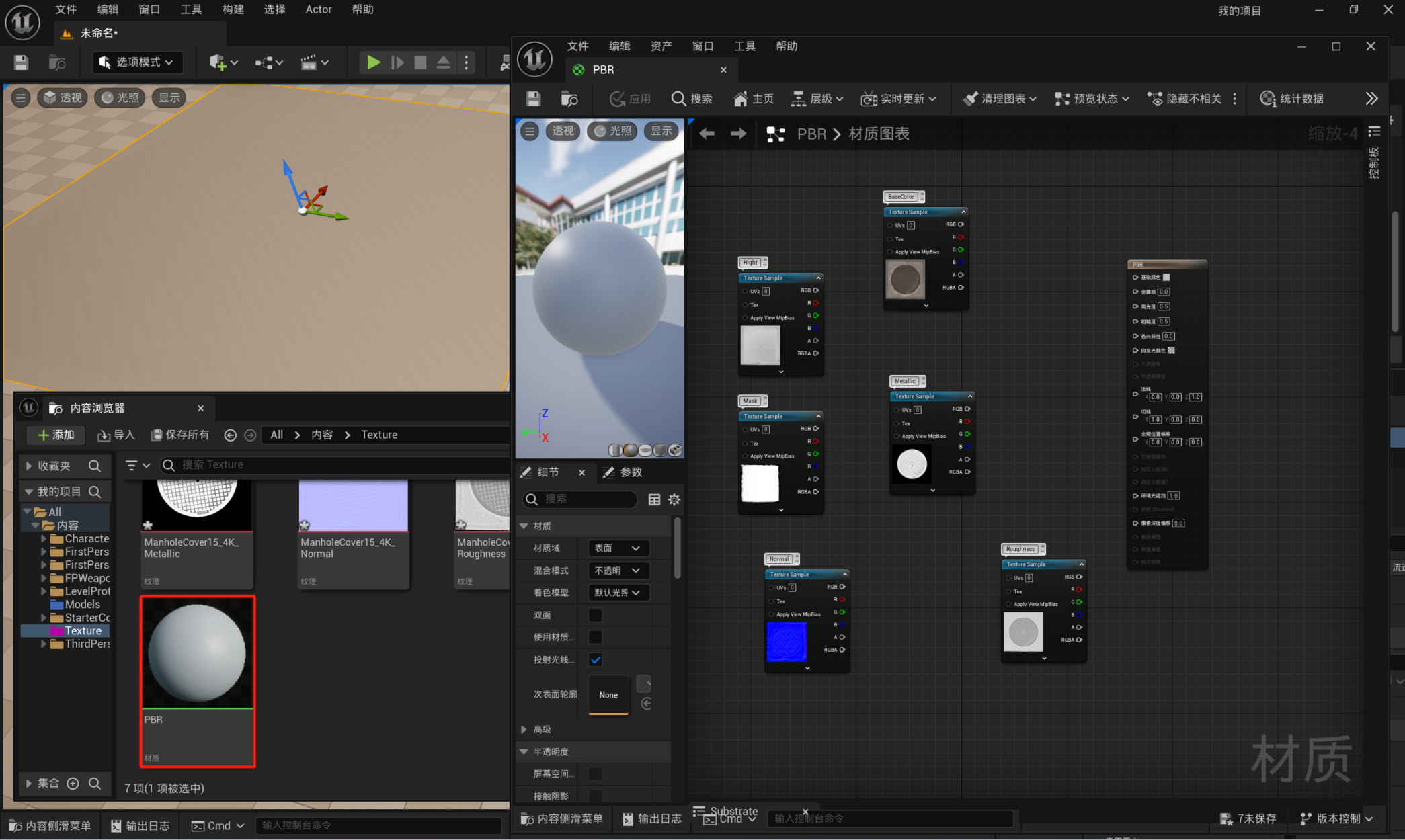This screenshot has height=840, width=1405.
Task: Navigate back with the left arrow in graph breadcrumb
Action: point(707,134)
